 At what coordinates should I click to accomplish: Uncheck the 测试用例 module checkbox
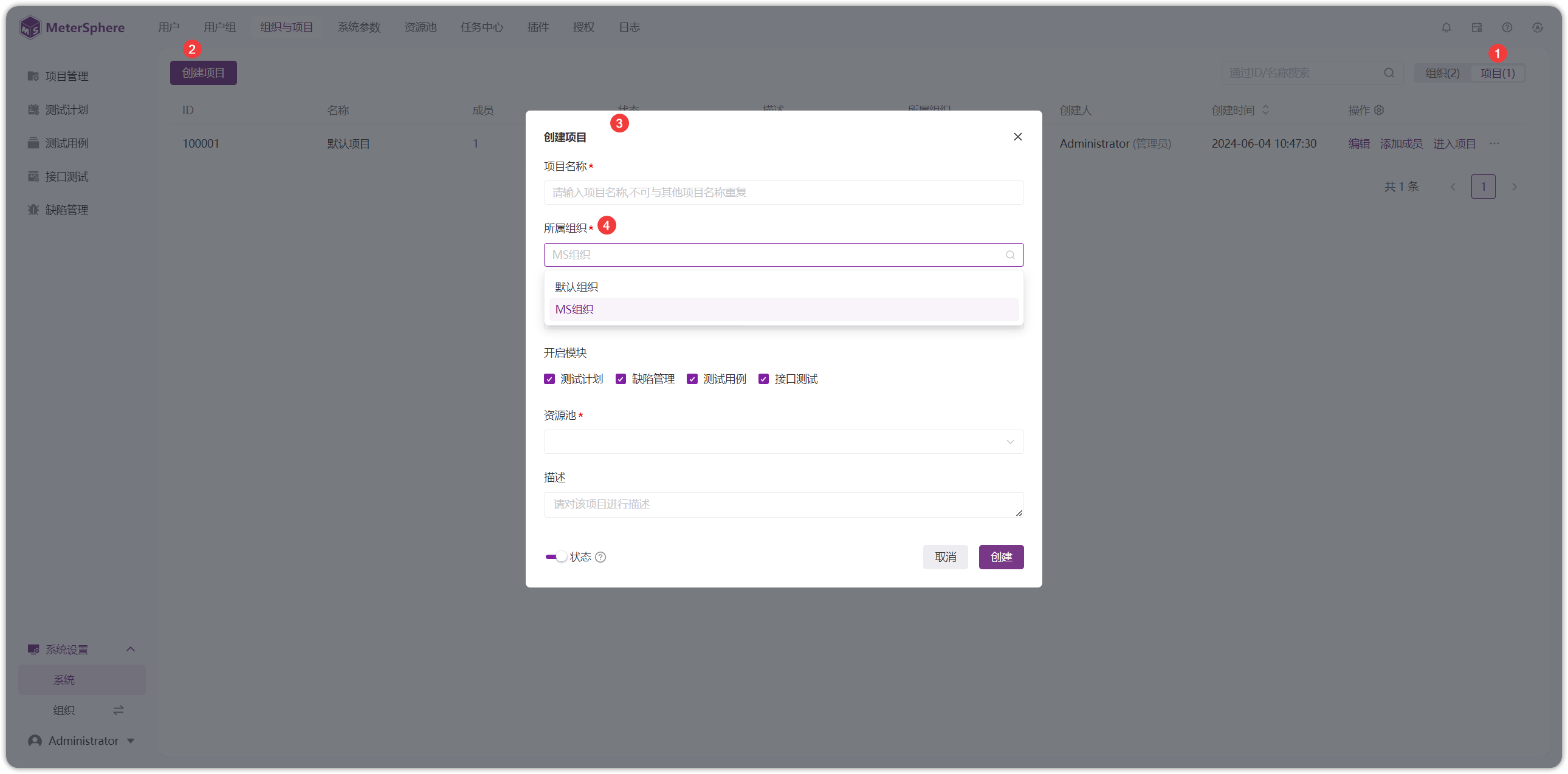click(x=692, y=379)
